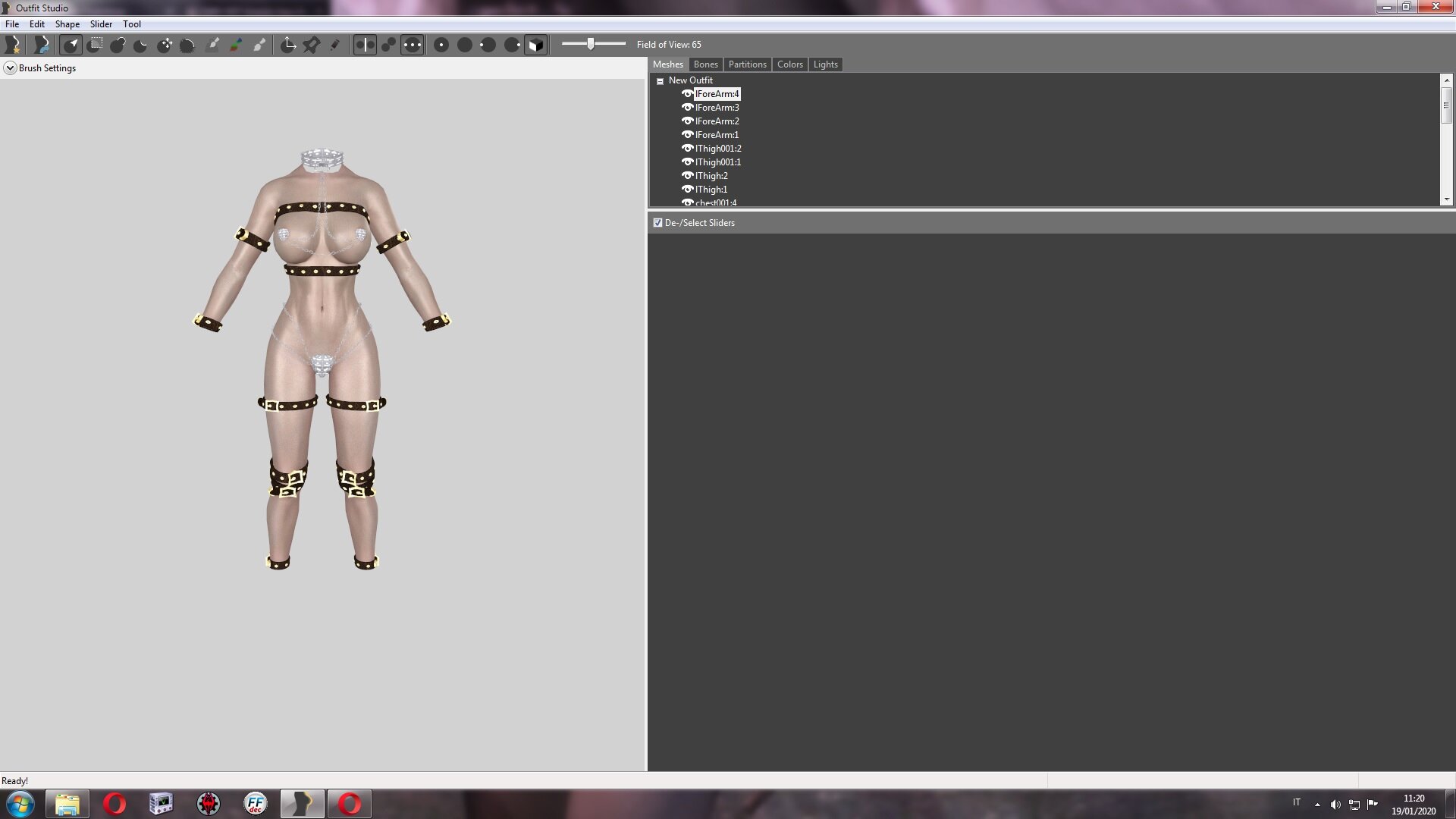Toggle the De-/Select Sliders checkbox
The image size is (1456, 819).
pos(657,223)
